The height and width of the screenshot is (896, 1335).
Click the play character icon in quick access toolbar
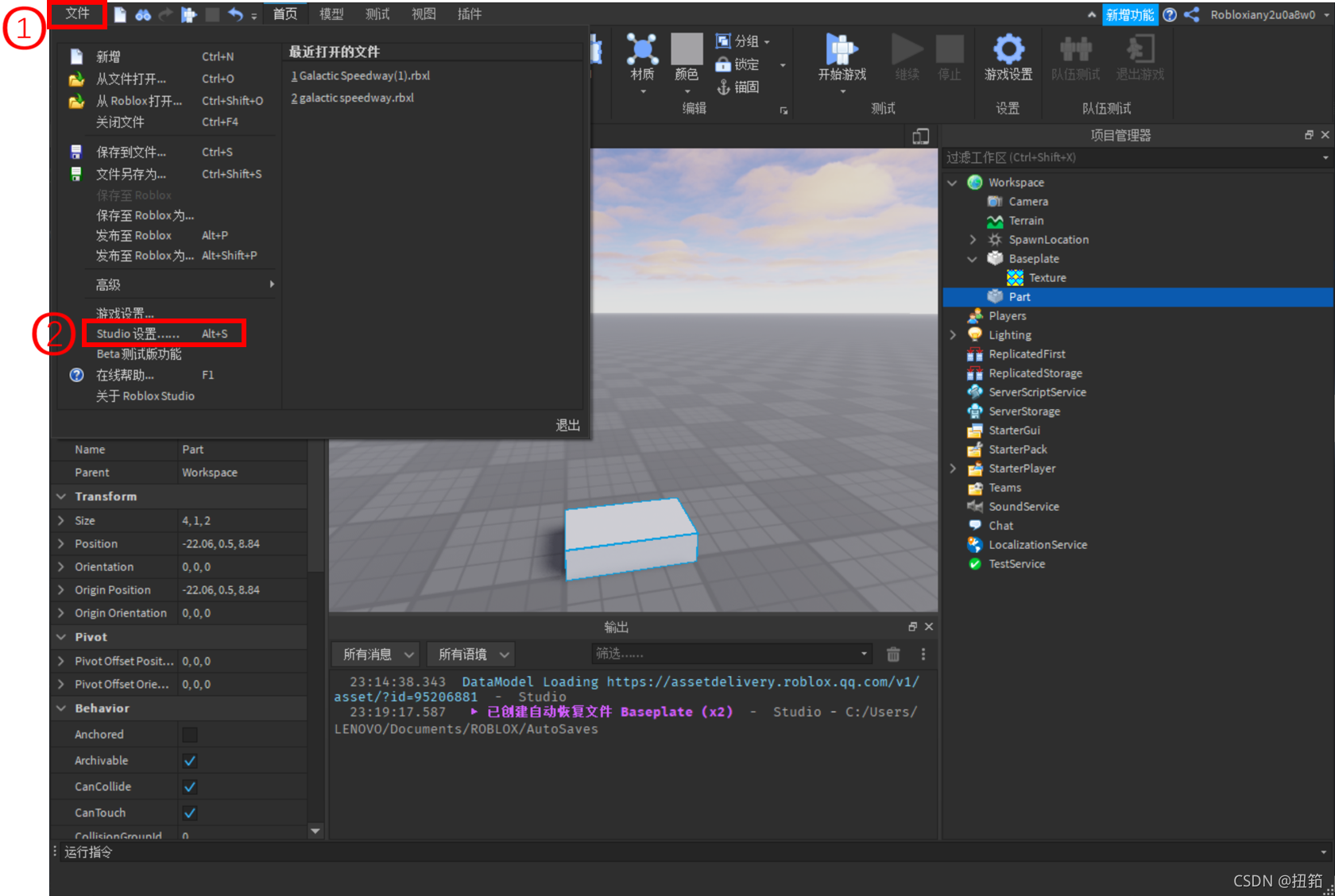189,14
